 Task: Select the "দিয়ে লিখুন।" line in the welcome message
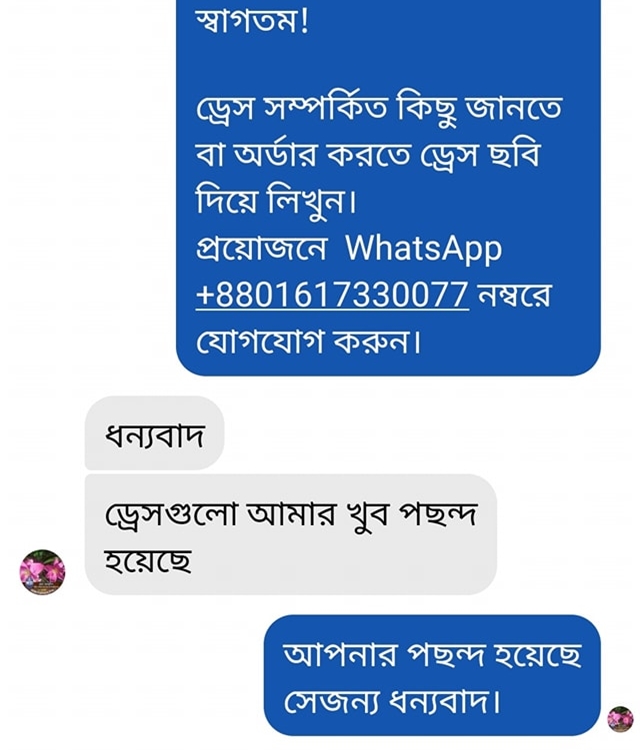coord(276,201)
